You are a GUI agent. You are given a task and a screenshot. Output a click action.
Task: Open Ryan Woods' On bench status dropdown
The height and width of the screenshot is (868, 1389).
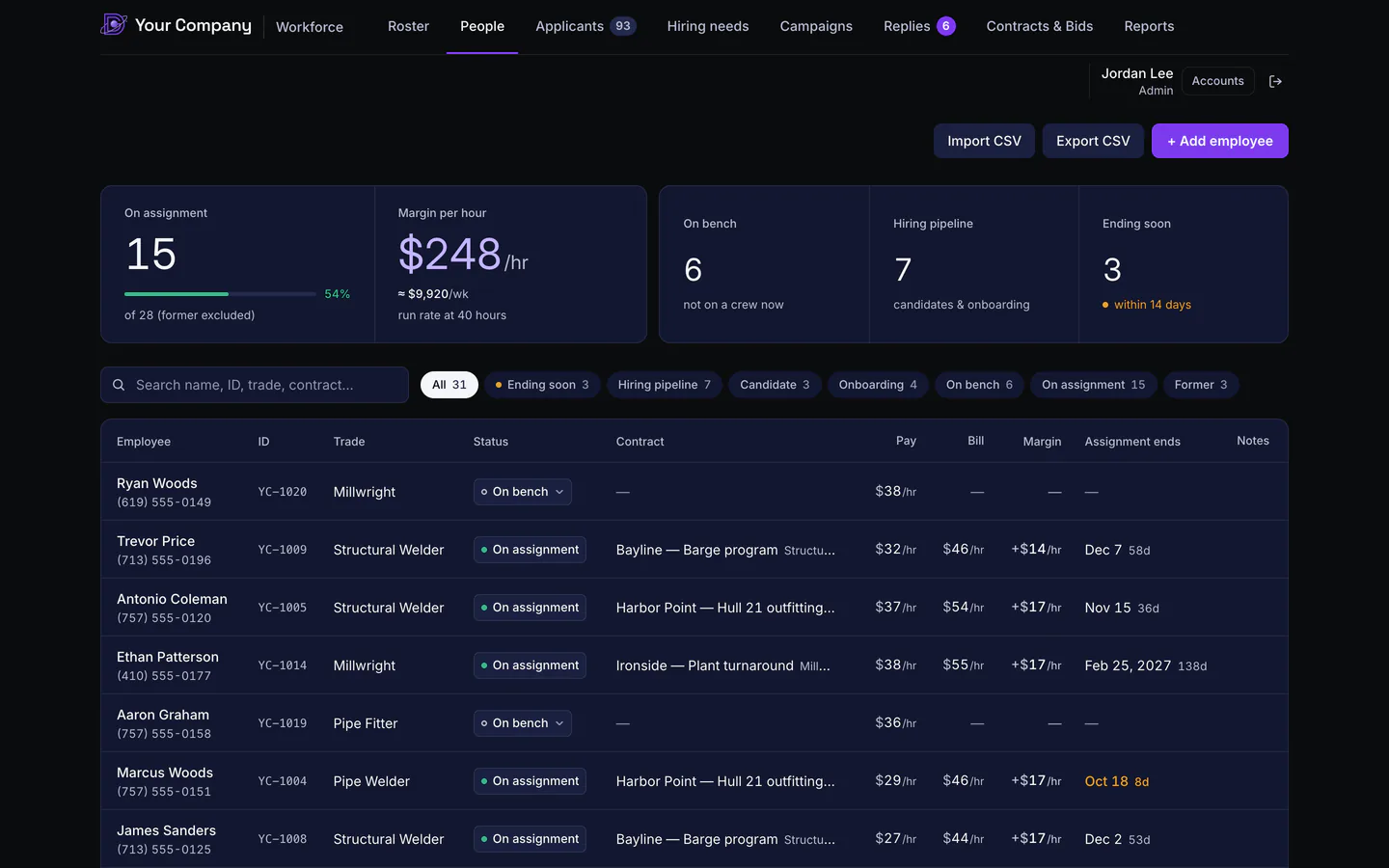[522, 492]
